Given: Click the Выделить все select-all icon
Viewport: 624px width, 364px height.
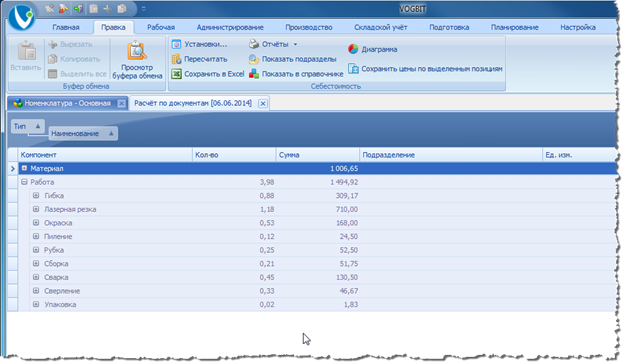Looking at the screenshot, I should tap(53, 74).
